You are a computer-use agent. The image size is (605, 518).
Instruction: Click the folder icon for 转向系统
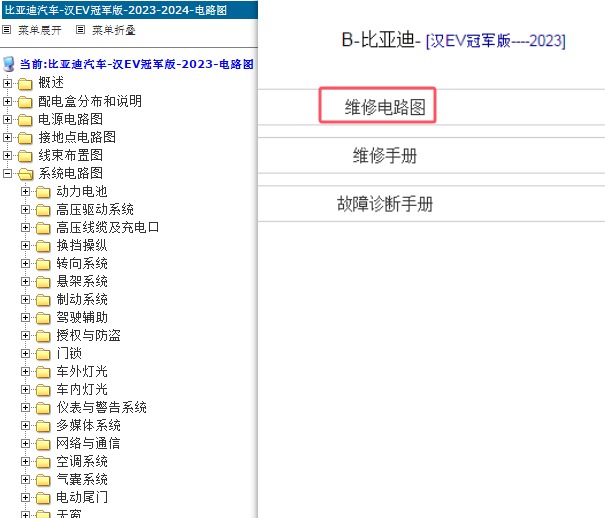coord(43,264)
